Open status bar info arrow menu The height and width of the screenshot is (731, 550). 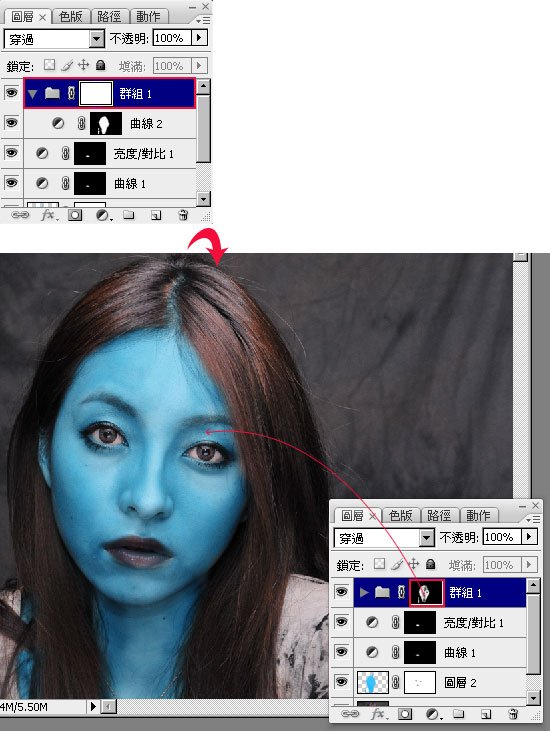[x=93, y=706]
